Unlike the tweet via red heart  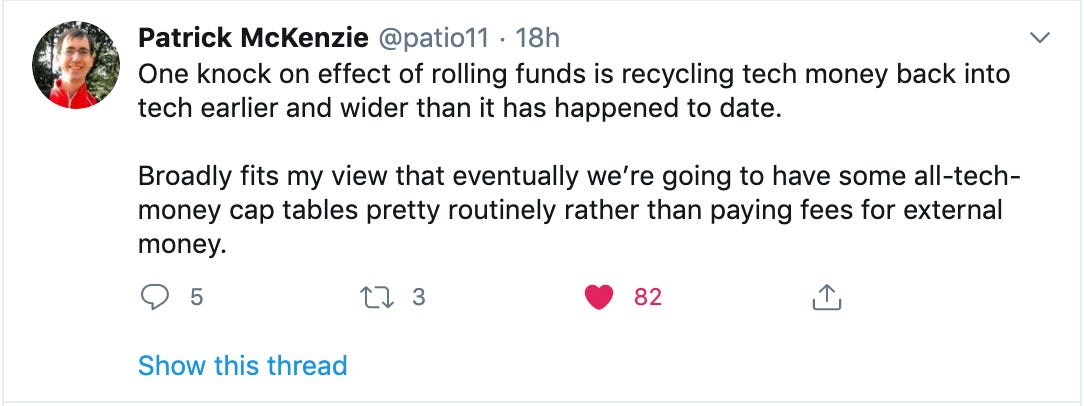click(599, 297)
